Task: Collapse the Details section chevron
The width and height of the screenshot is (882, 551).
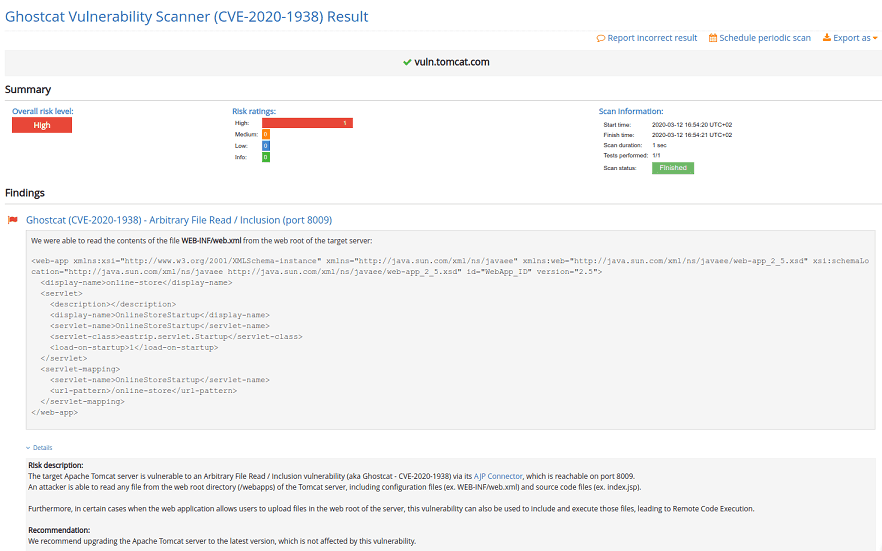Action: click(28, 448)
